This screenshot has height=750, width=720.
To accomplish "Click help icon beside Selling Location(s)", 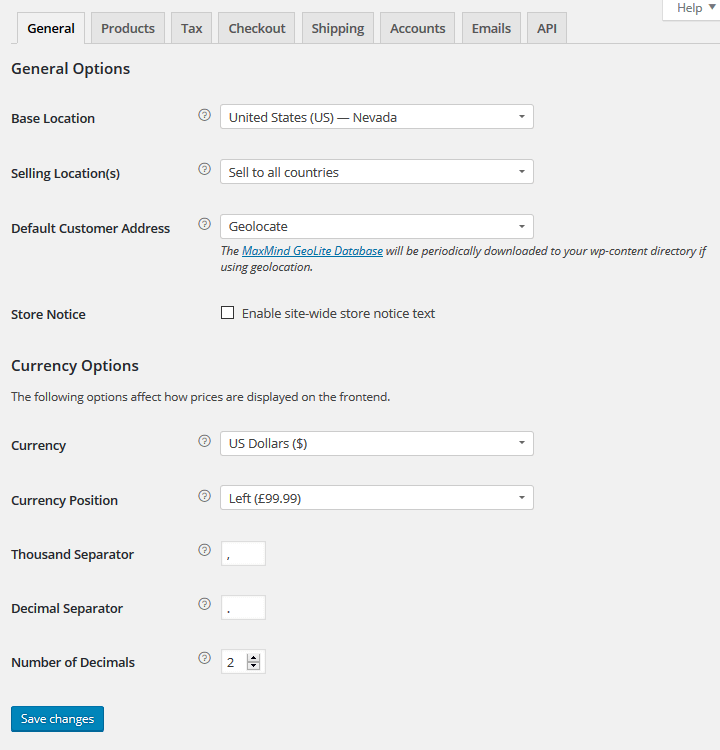I will [205, 170].
